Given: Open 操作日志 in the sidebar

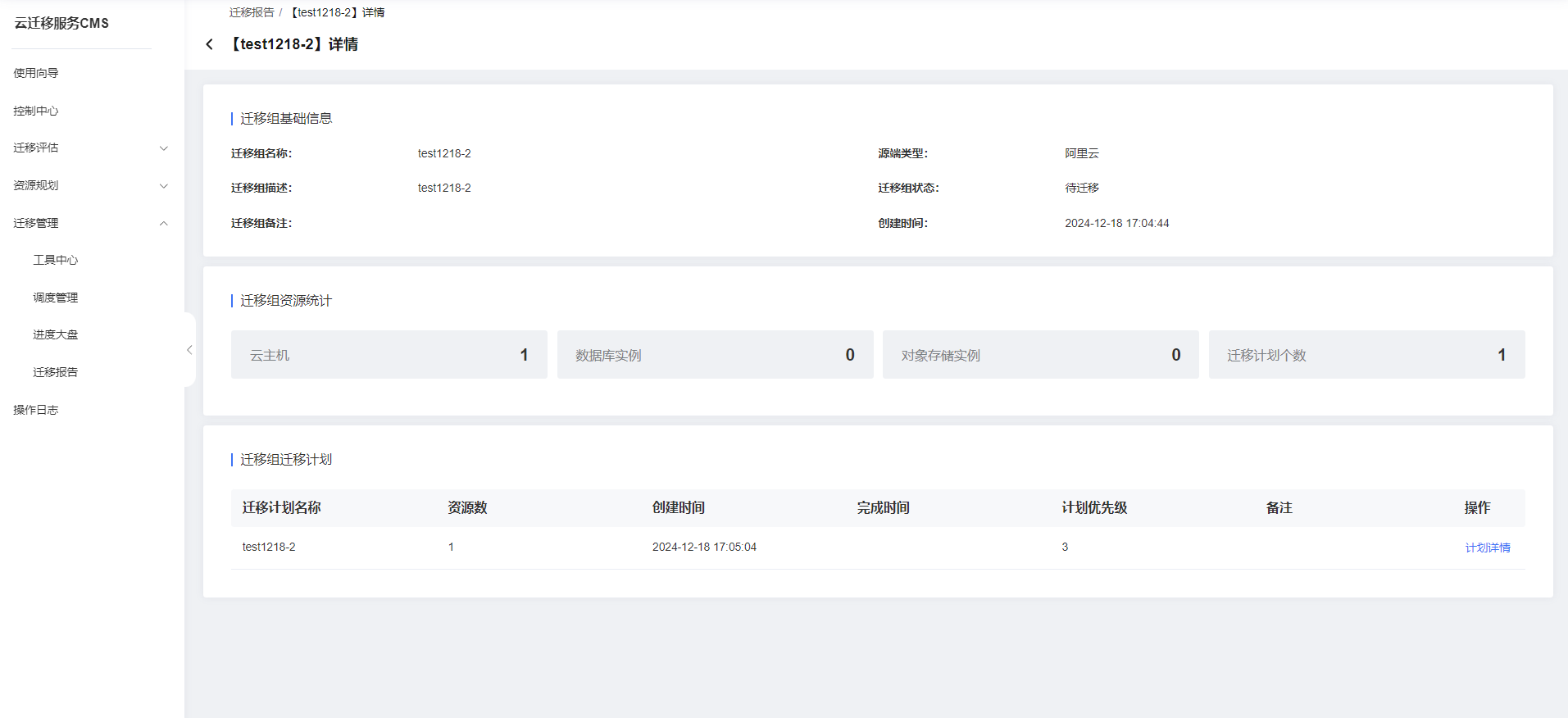Looking at the screenshot, I should 36,410.
